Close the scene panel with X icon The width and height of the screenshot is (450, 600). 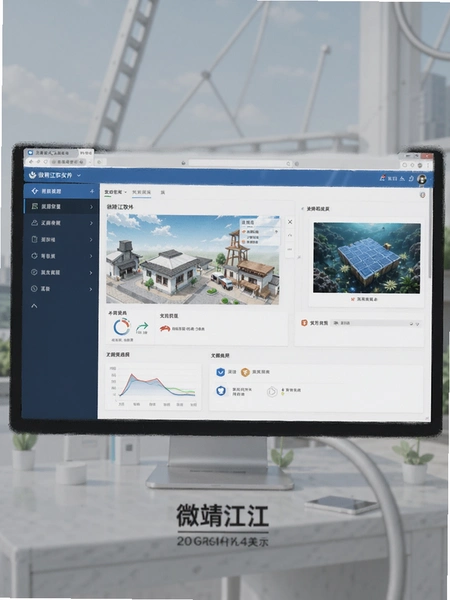[290, 222]
